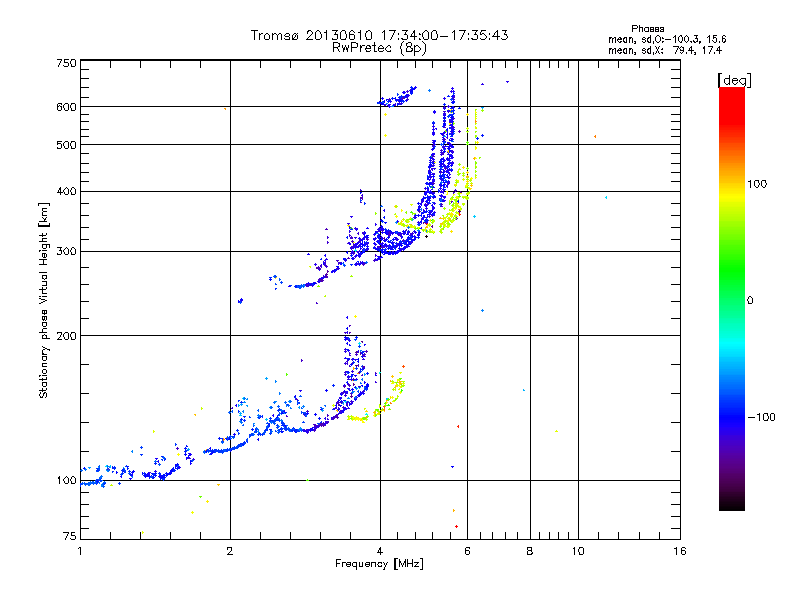Click the 'Stationary phase Virtual Height [km]' axis label
800x600 pixels.
click(x=44, y=300)
